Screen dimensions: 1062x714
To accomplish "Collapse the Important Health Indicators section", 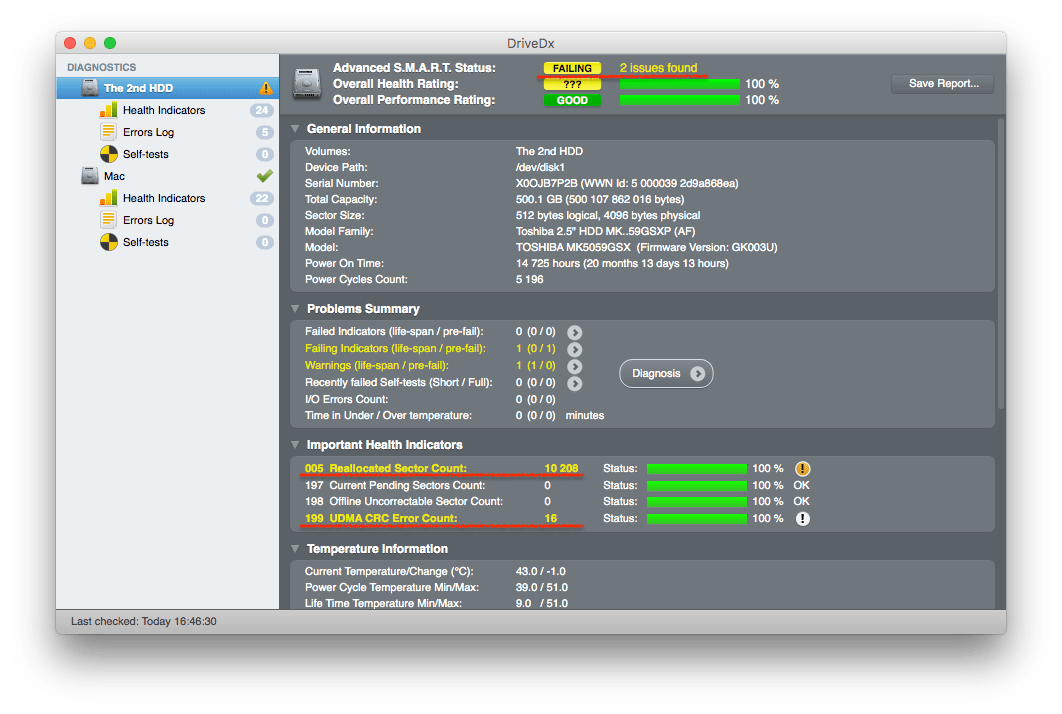I will point(295,445).
